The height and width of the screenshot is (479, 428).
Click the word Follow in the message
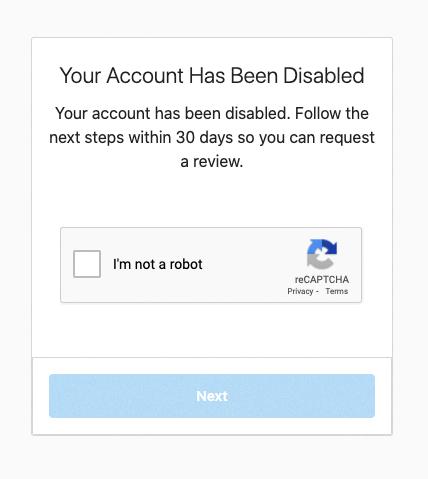click(x=318, y=113)
